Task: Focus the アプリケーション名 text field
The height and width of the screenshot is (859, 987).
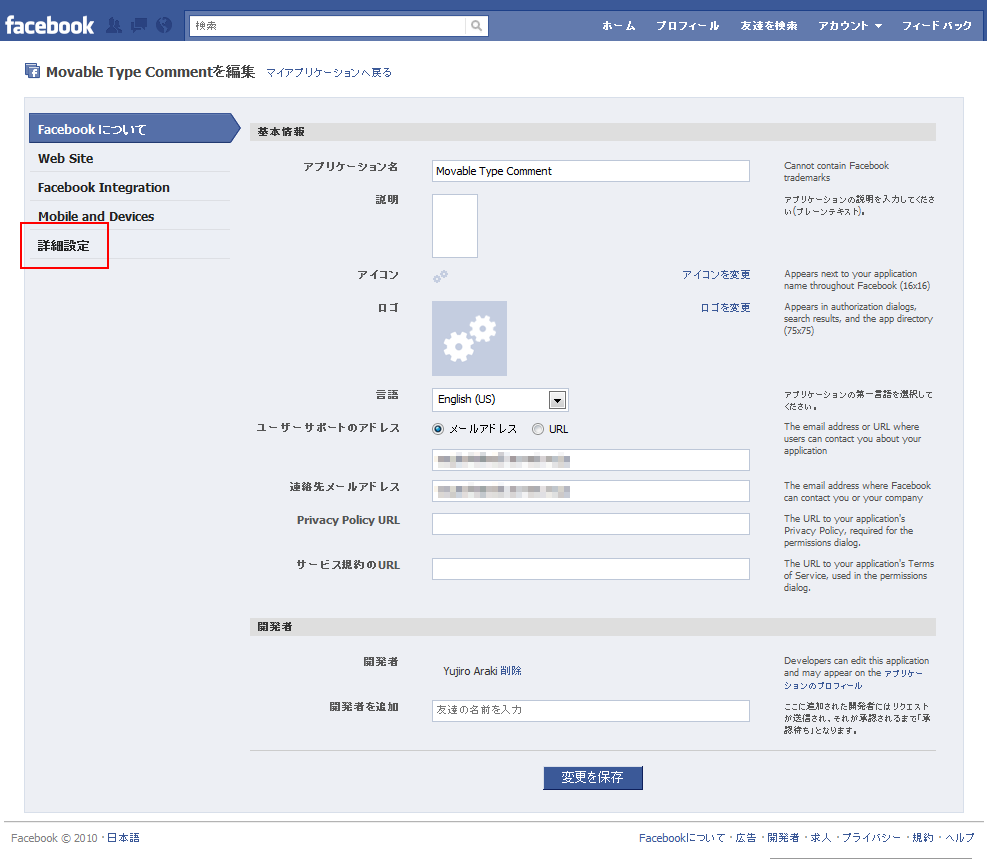Action: (x=590, y=171)
